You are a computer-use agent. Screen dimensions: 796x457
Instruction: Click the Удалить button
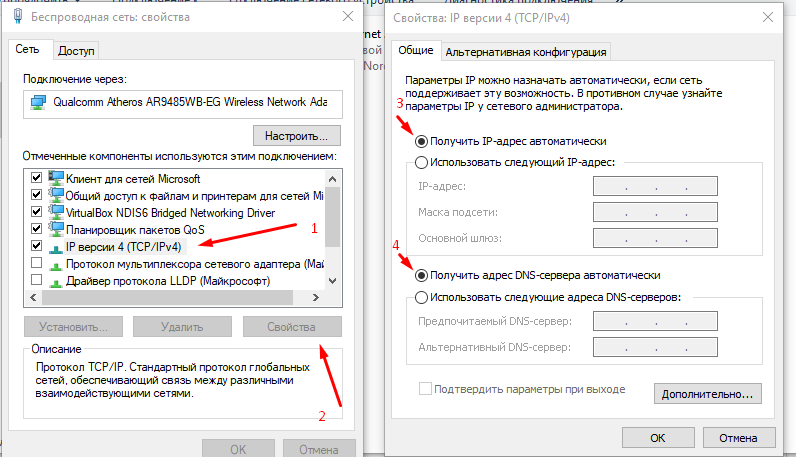(x=182, y=327)
